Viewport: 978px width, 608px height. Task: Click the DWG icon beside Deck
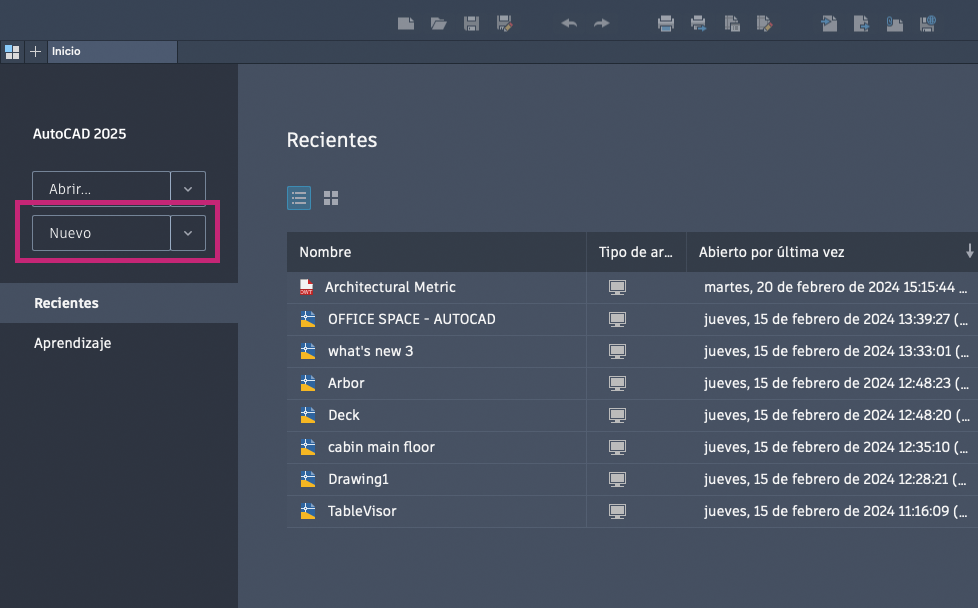(x=308, y=415)
